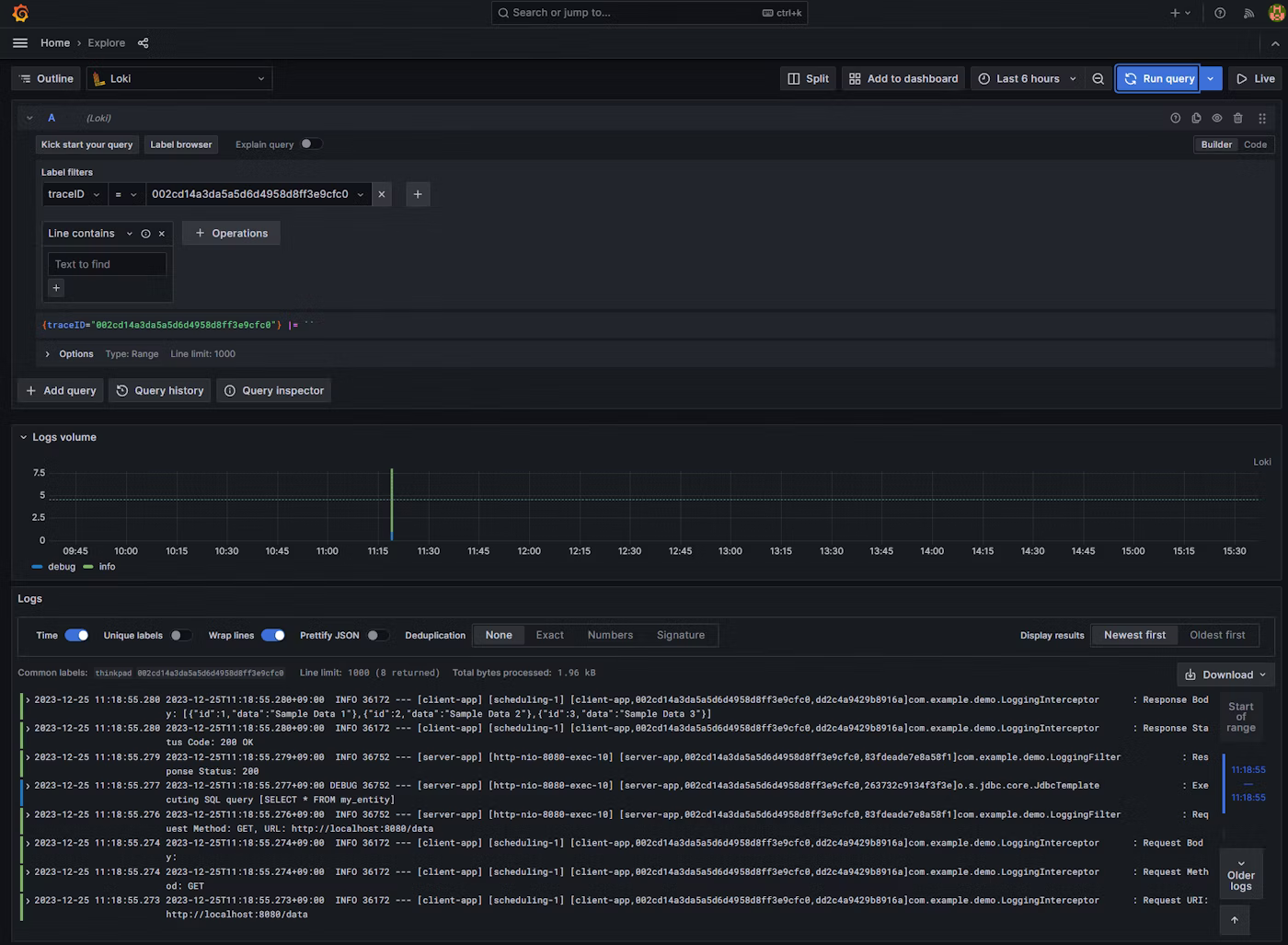Enable the Explain query switch
Viewport: 1288px width, 945px height.
[x=311, y=144]
